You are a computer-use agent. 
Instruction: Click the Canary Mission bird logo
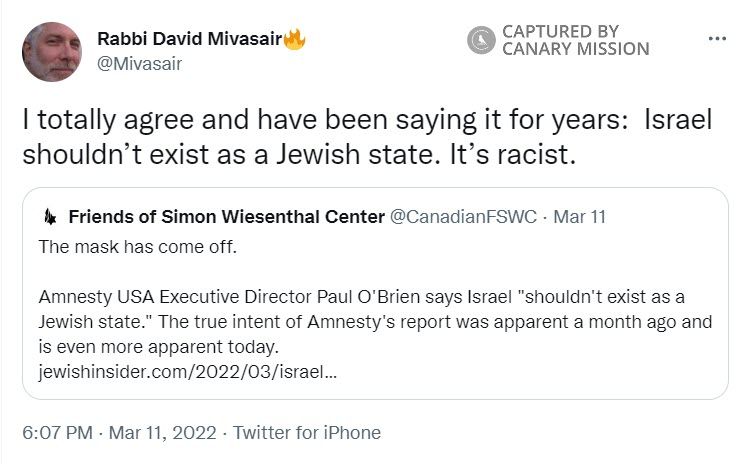coord(482,40)
